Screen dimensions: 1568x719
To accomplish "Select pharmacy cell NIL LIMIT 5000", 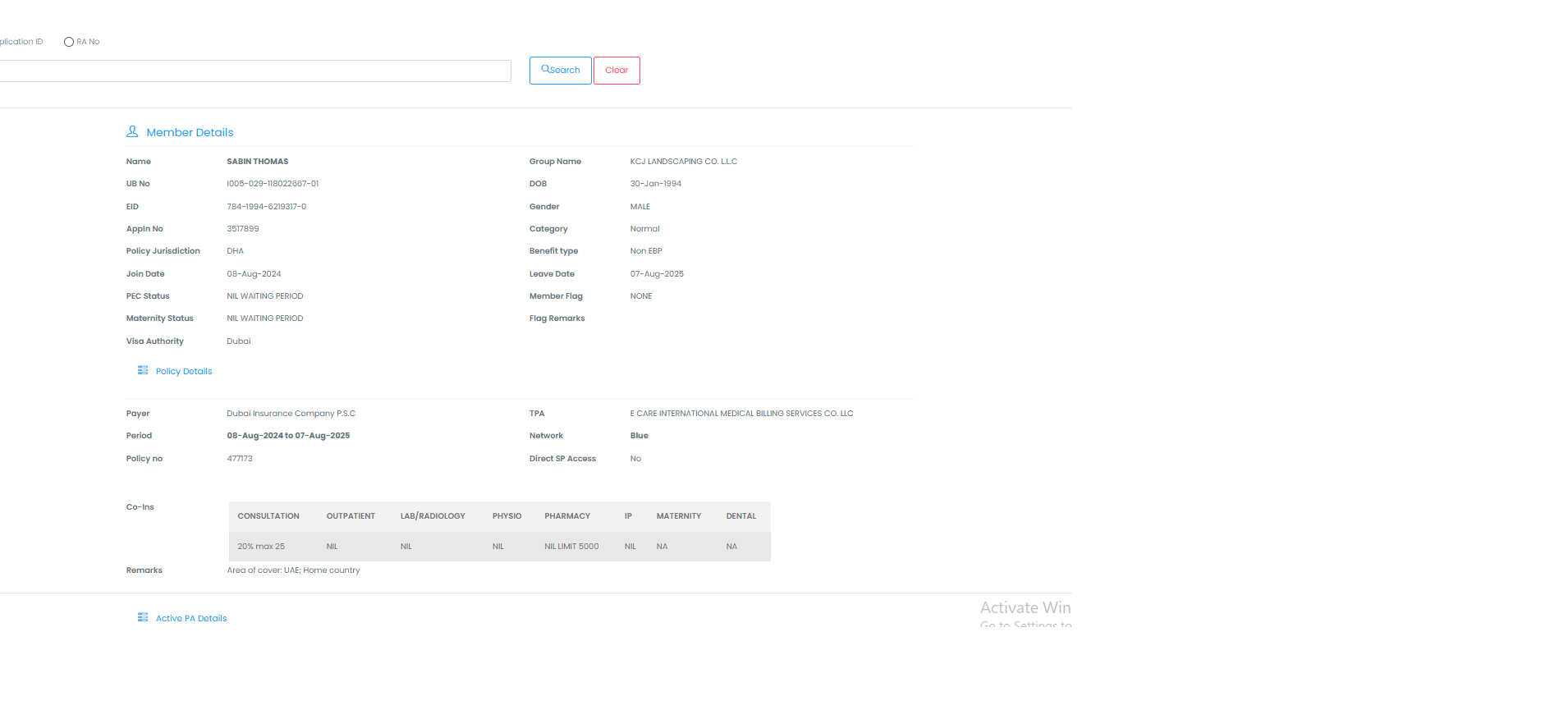I will 571,547.
